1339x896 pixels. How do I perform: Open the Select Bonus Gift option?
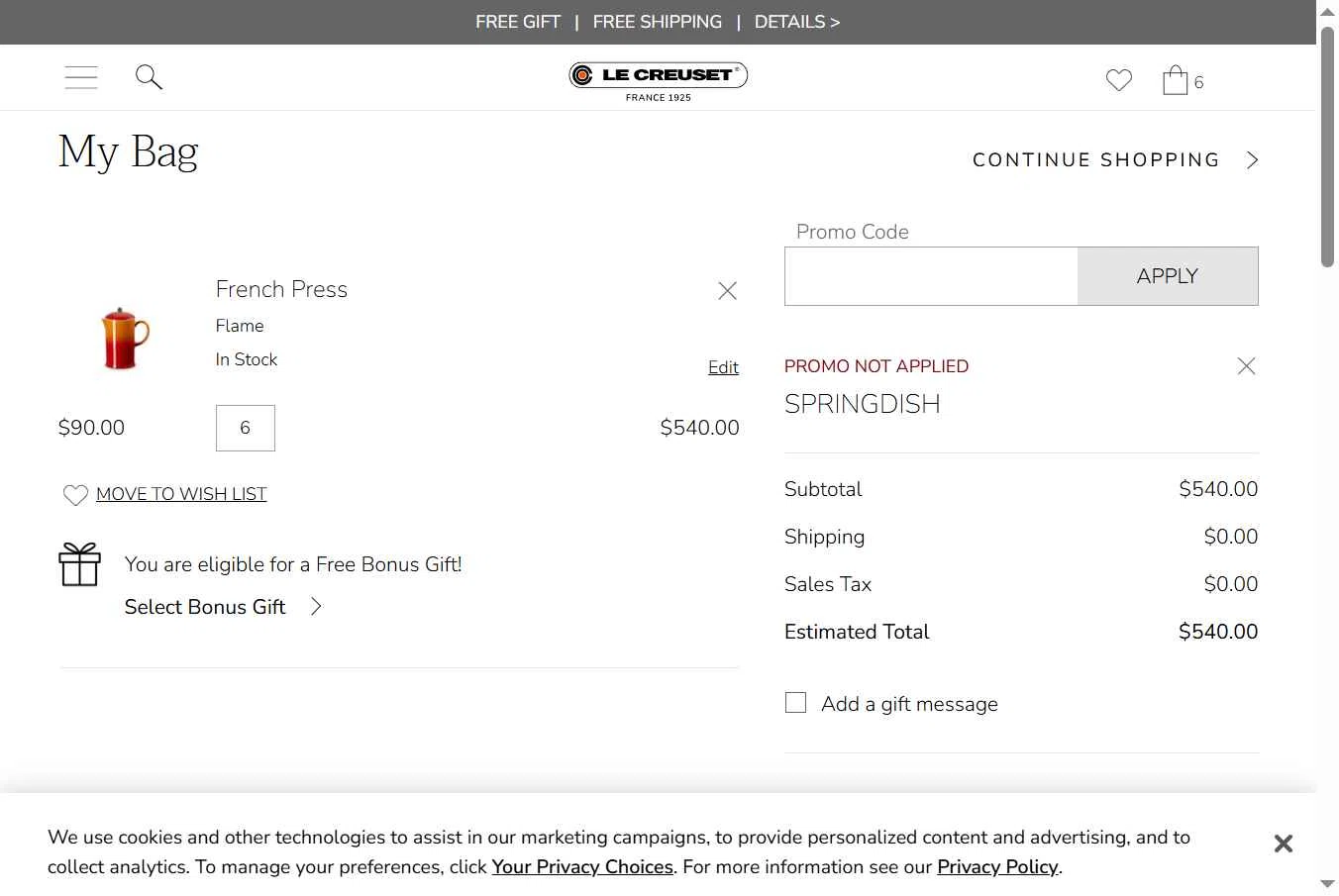[x=205, y=607]
